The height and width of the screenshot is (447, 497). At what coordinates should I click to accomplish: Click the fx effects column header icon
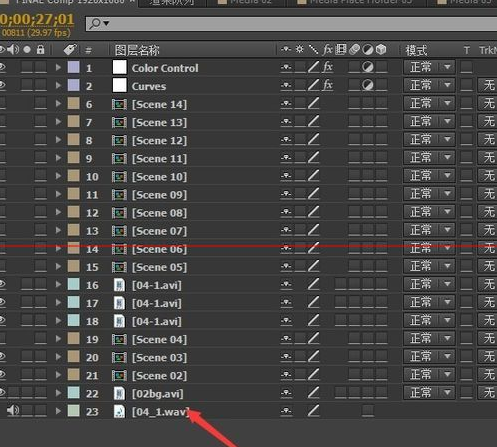coord(328,50)
